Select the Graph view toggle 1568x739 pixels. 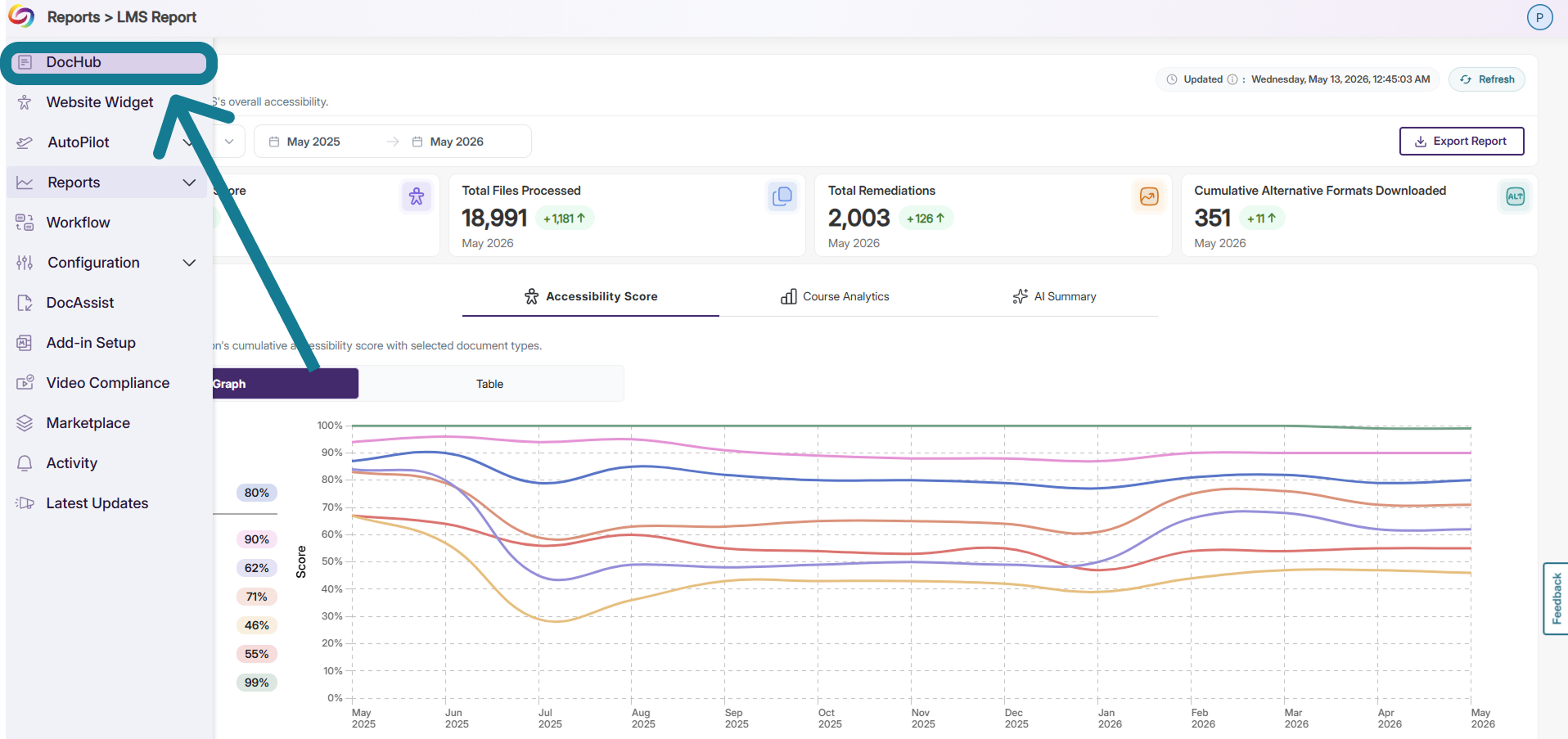[286, 384]
